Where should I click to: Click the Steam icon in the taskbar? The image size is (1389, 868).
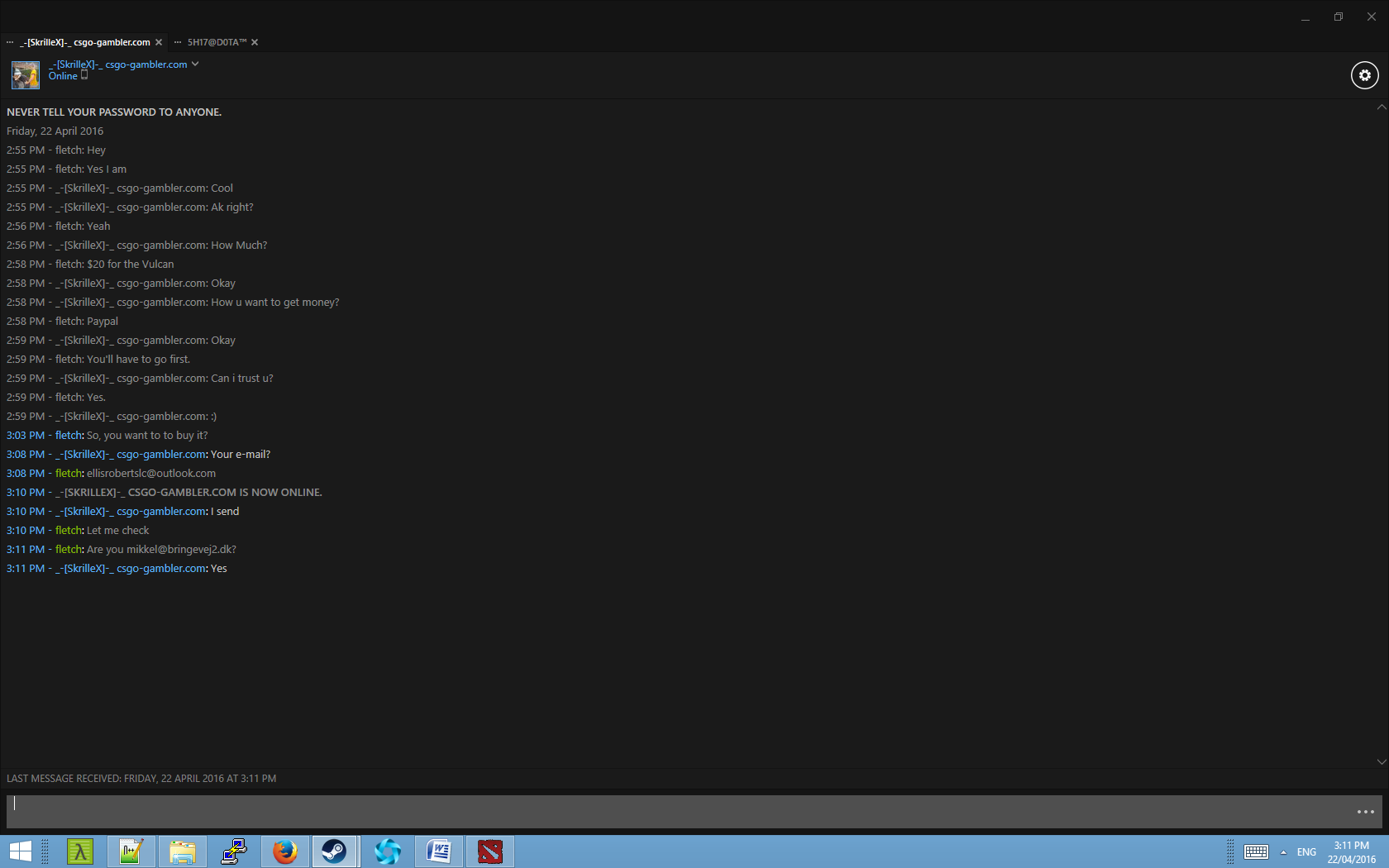tap(335, 851)
